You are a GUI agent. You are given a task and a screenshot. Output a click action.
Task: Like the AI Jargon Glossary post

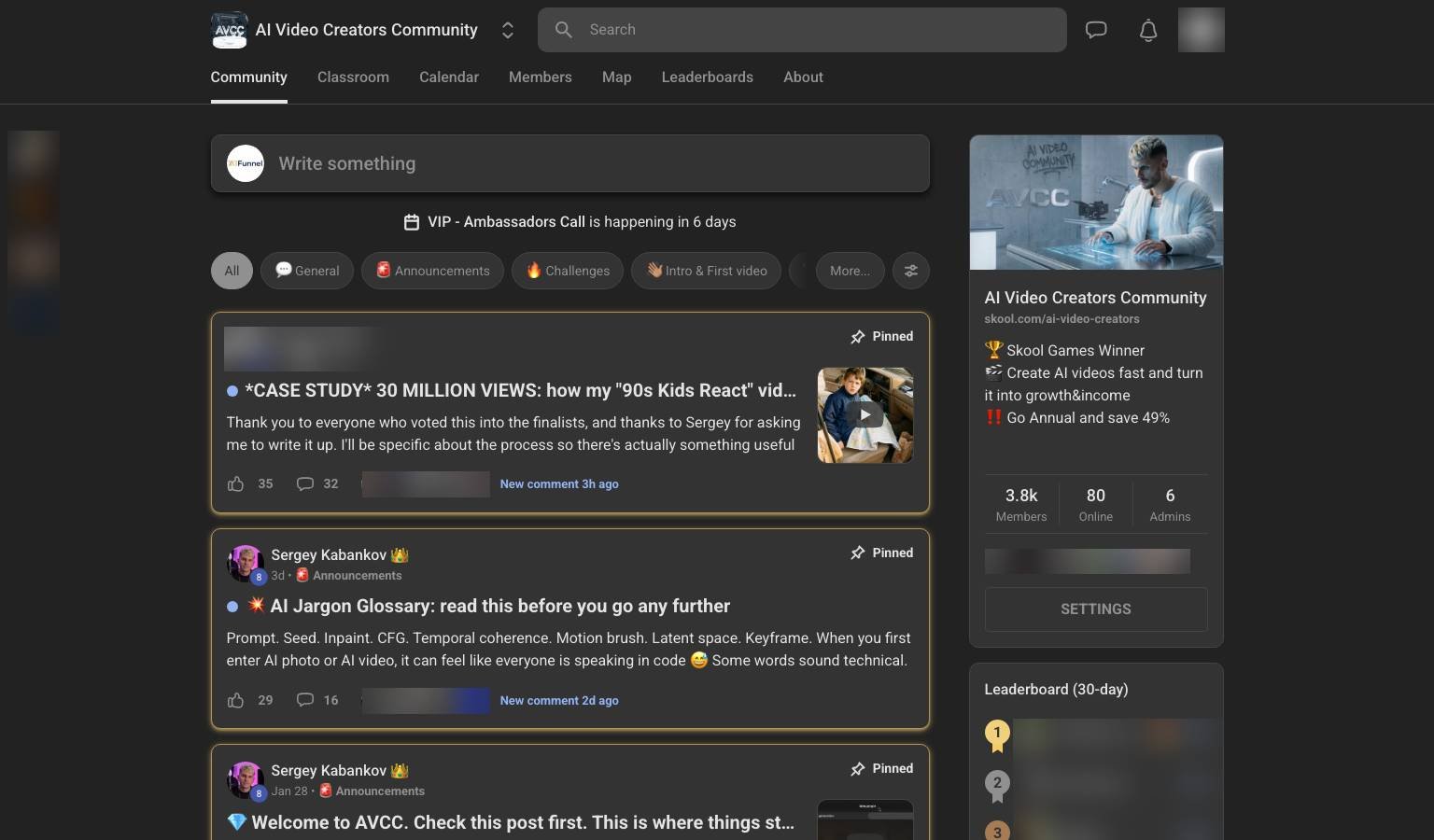click(235, 700)
